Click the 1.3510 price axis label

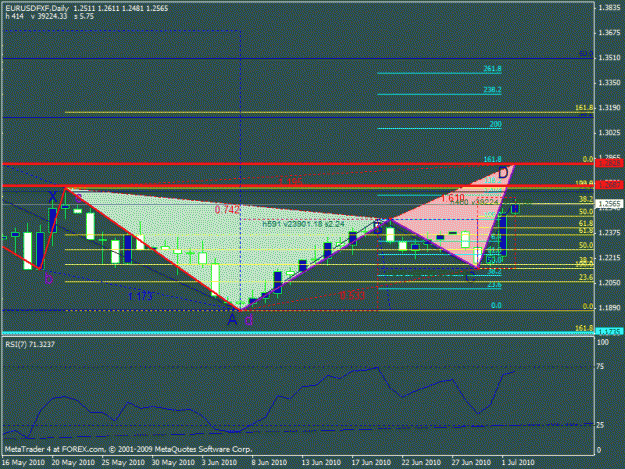pyautogui.click(x=609, y=58)
